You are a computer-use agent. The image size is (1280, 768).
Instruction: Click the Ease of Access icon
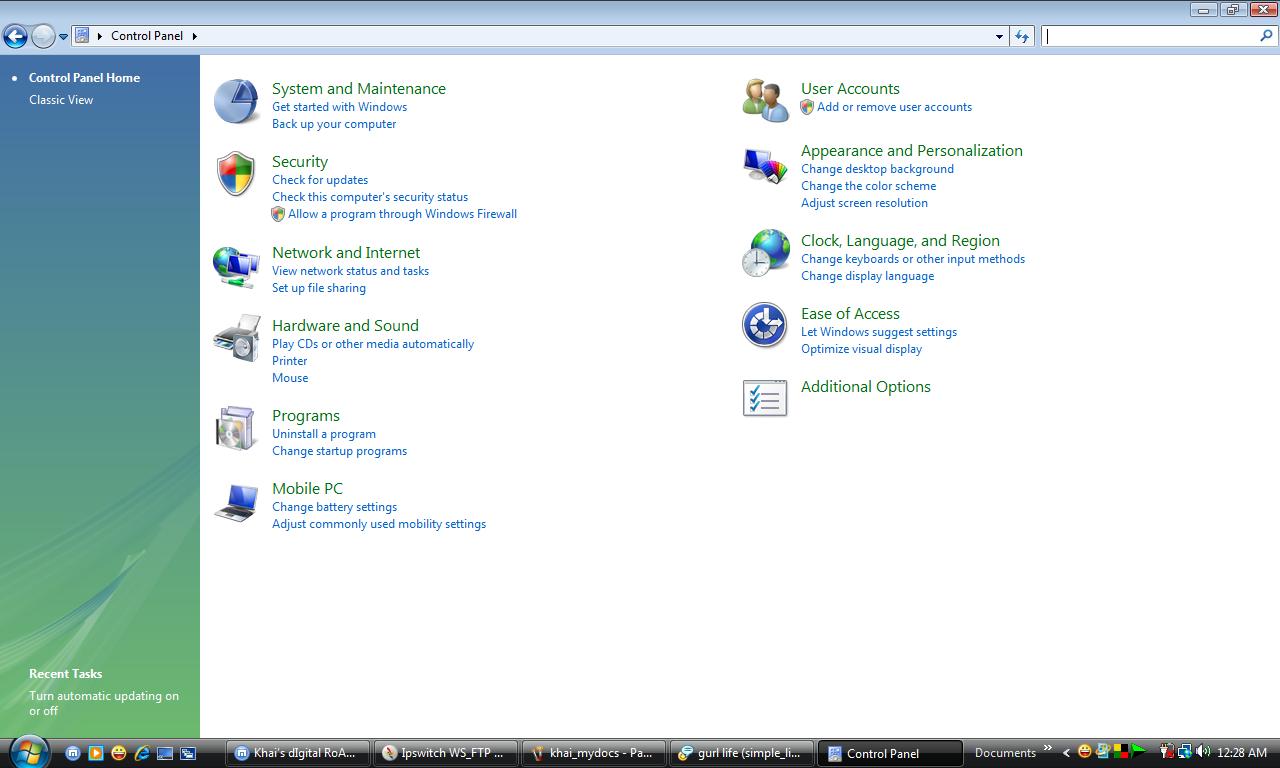[x=765, y=326]
